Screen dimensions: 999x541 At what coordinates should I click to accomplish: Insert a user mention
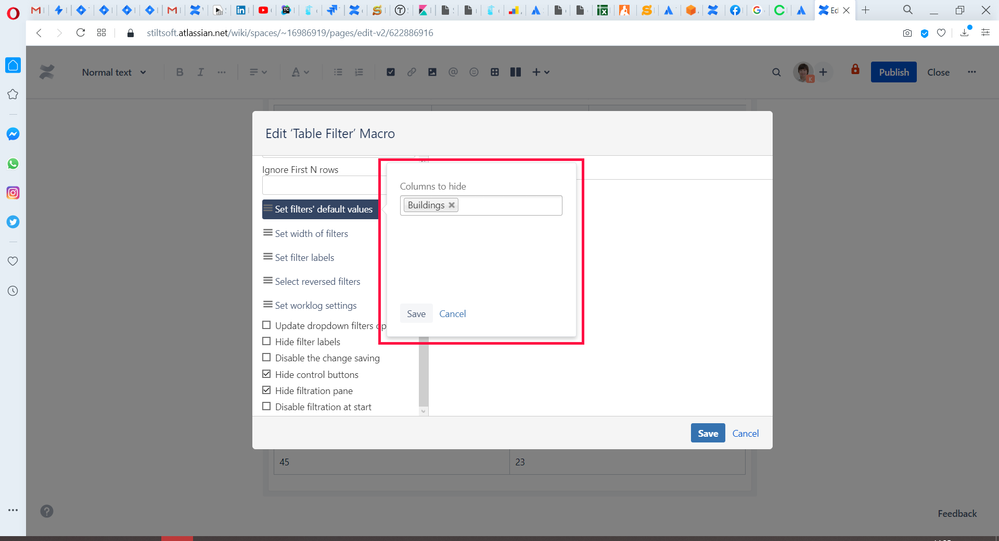coord(453,72)
